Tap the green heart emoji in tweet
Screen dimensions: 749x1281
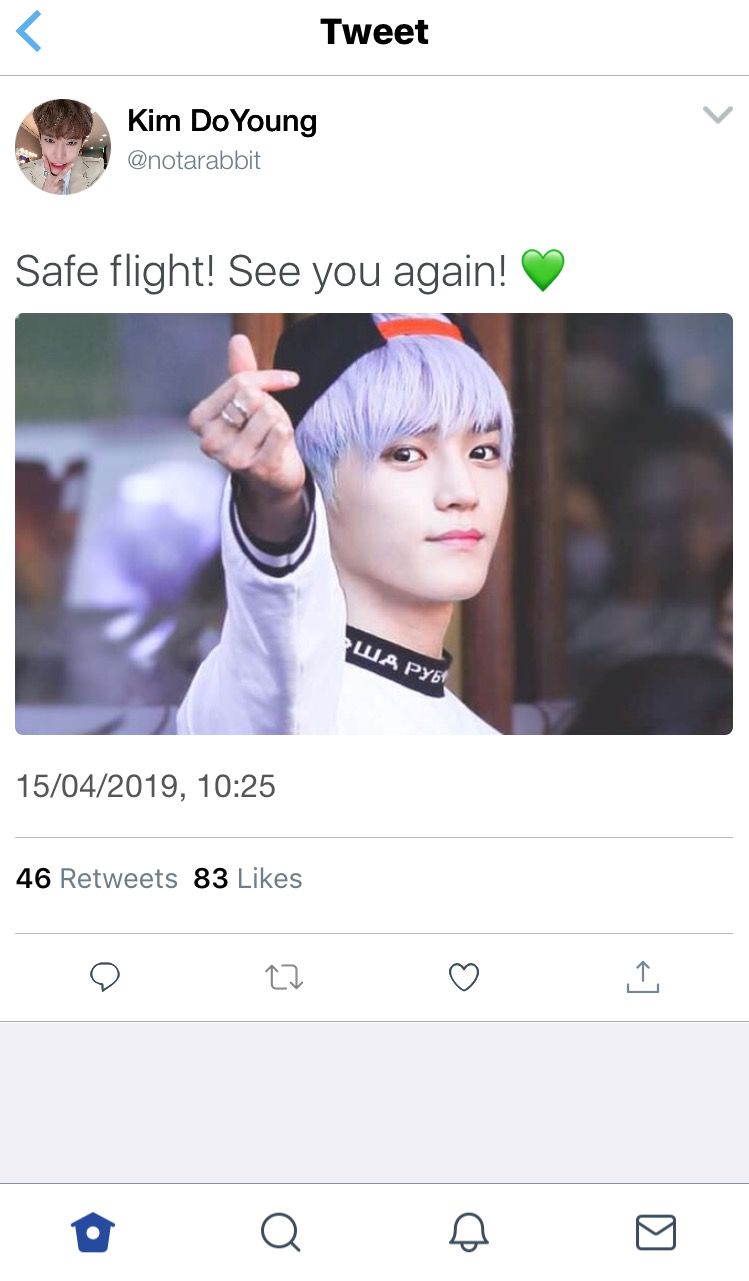(543, 270)
